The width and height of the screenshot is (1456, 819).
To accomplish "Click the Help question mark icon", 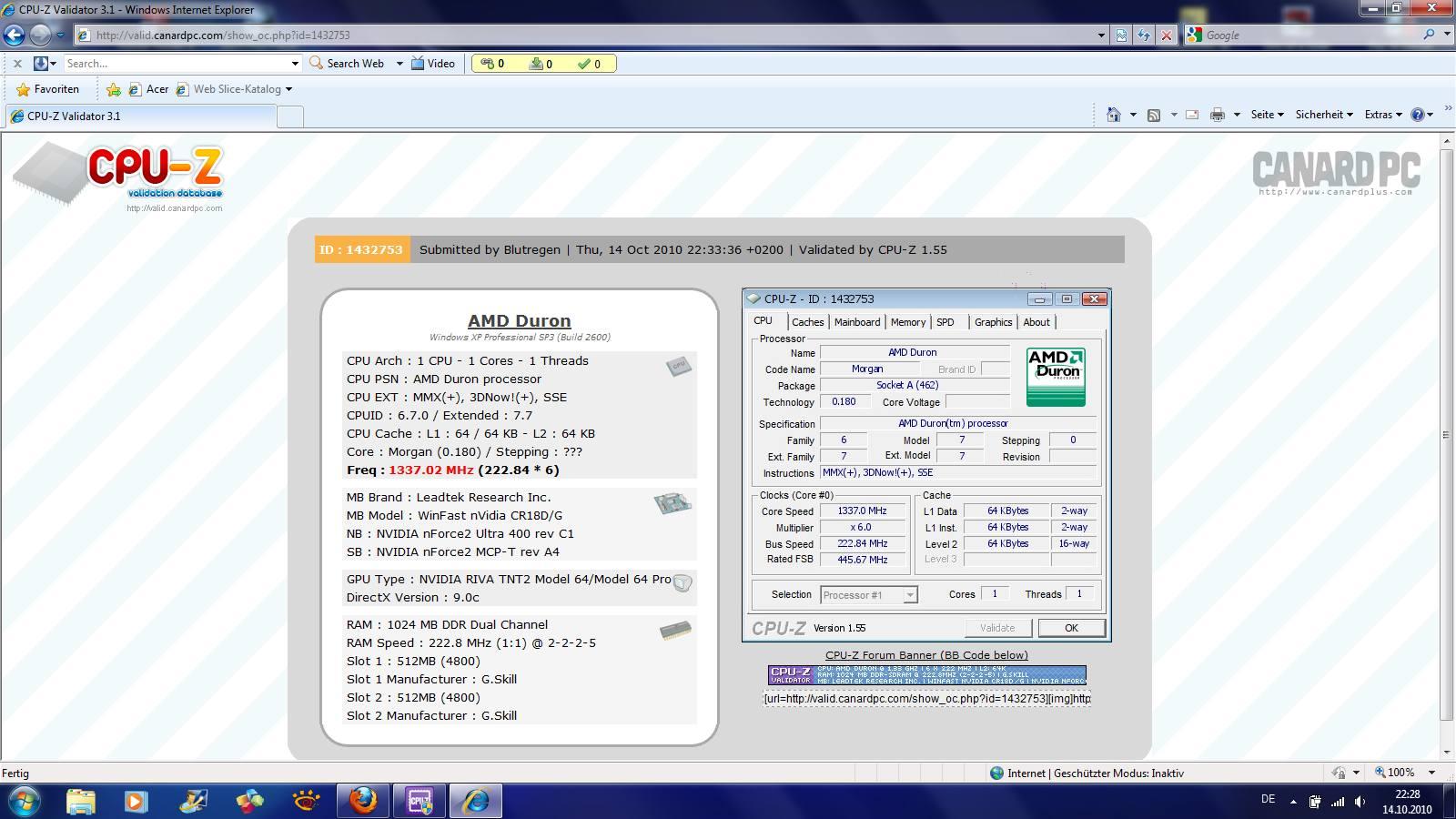I will coord(1417,115).
